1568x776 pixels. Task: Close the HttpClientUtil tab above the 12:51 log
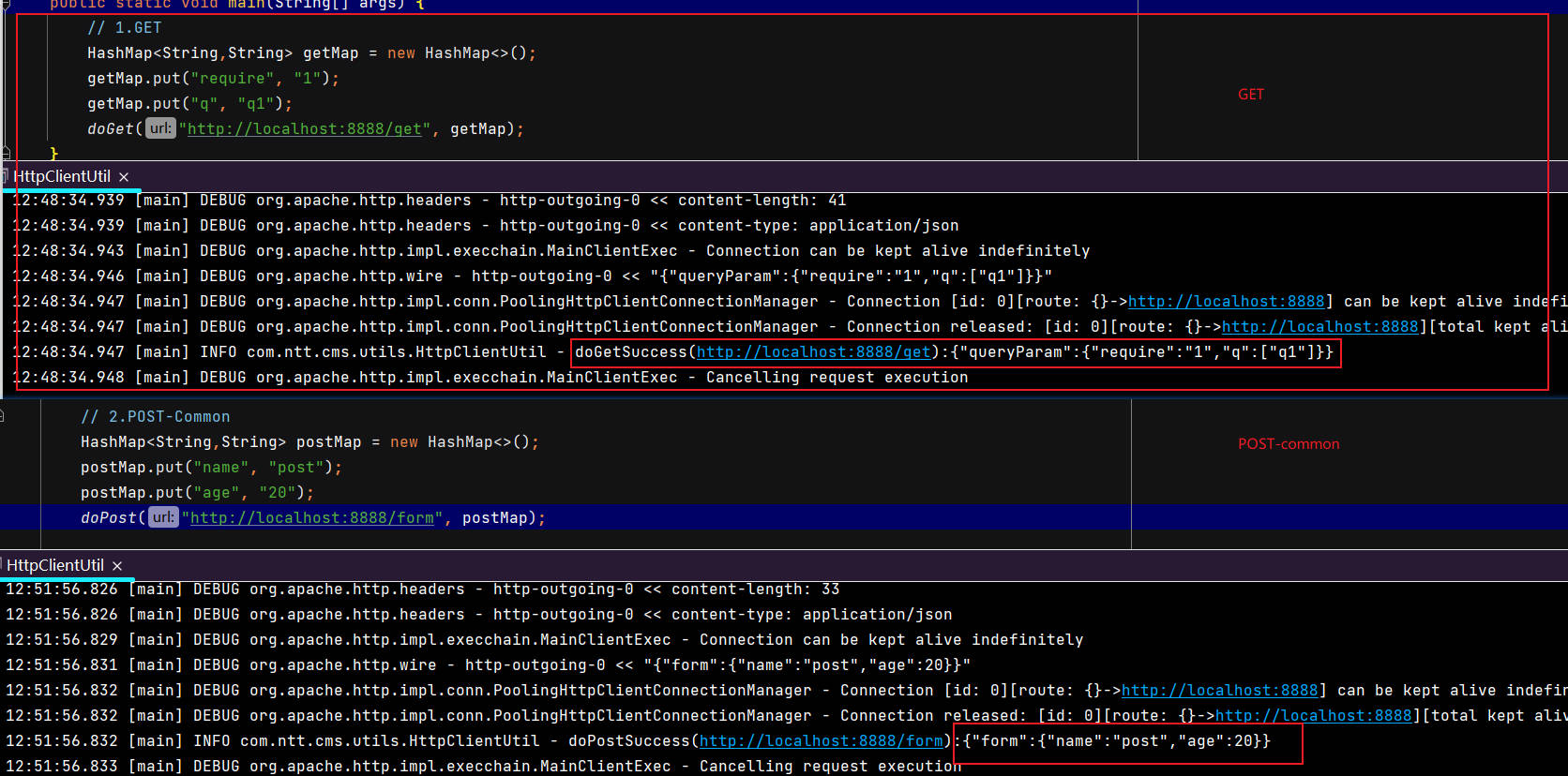[x=117, y=565]
